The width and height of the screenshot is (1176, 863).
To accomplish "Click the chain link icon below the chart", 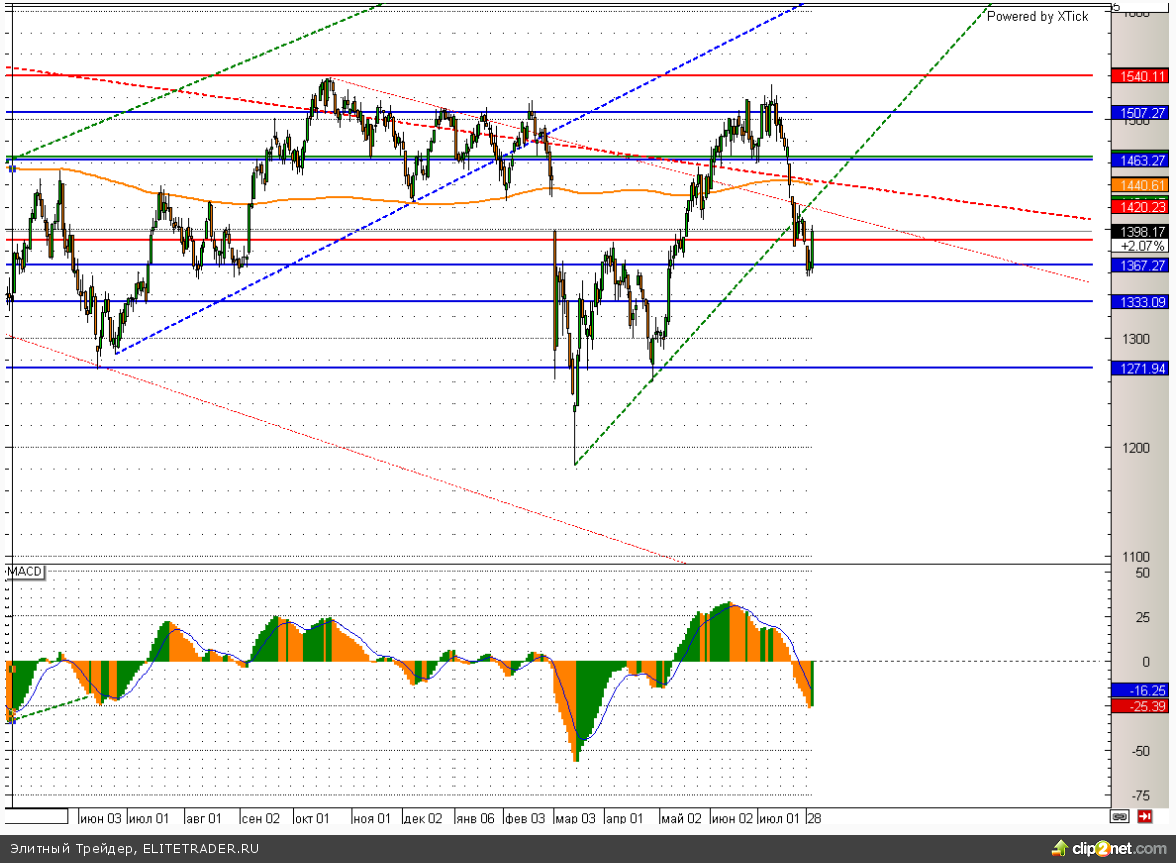I will pos(1120,817).
